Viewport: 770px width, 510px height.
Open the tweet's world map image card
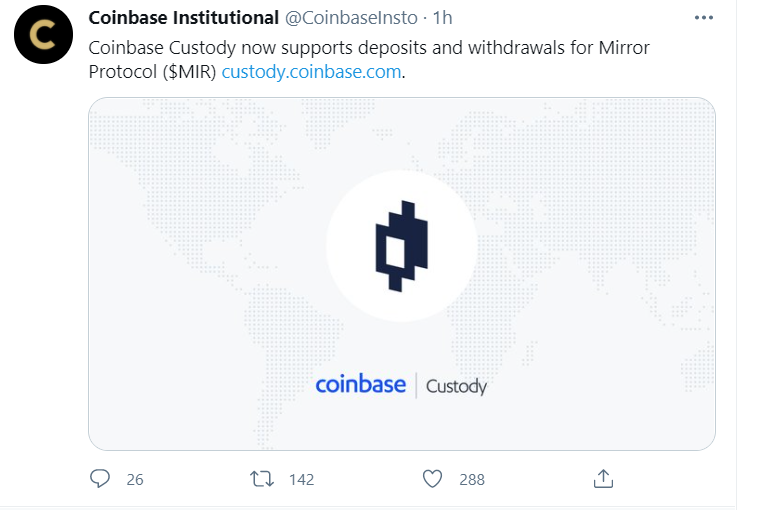pos(402,274)
